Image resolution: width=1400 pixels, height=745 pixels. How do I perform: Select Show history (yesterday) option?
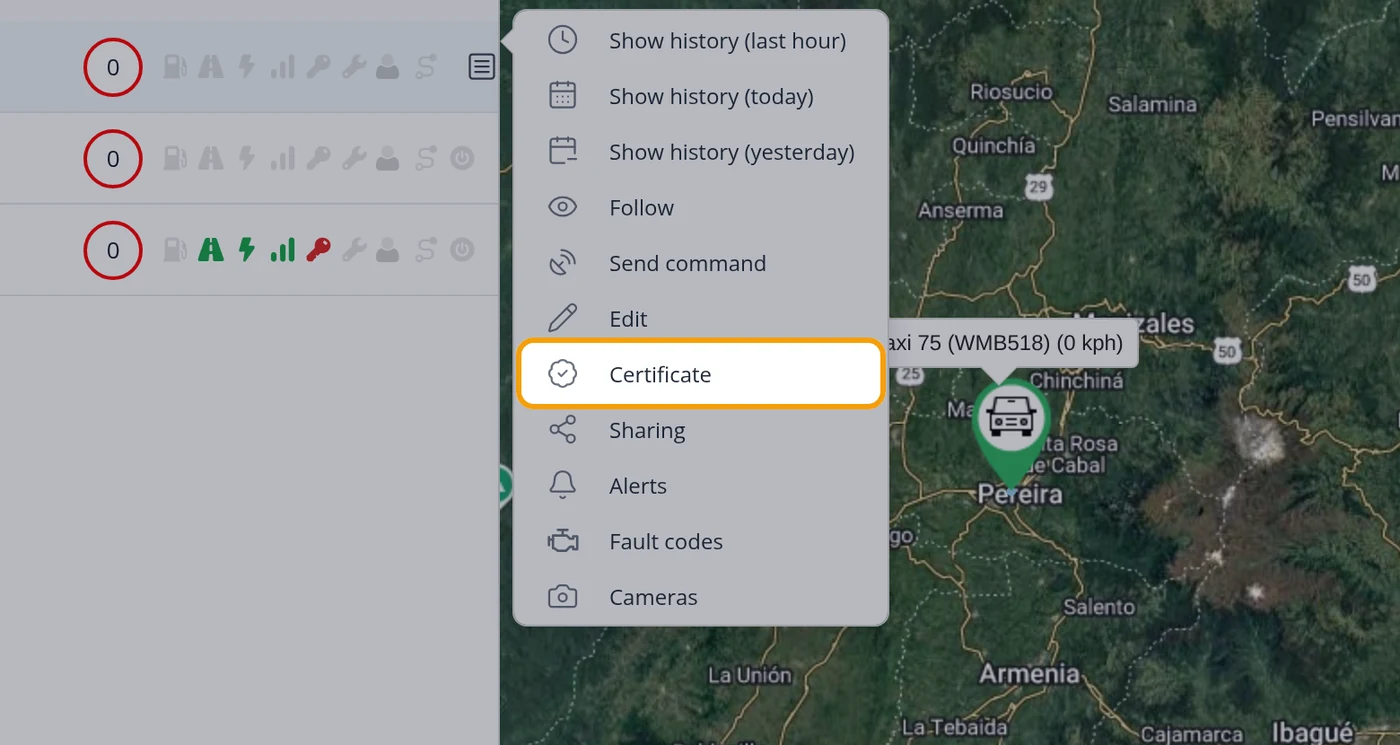pos(700,153)
